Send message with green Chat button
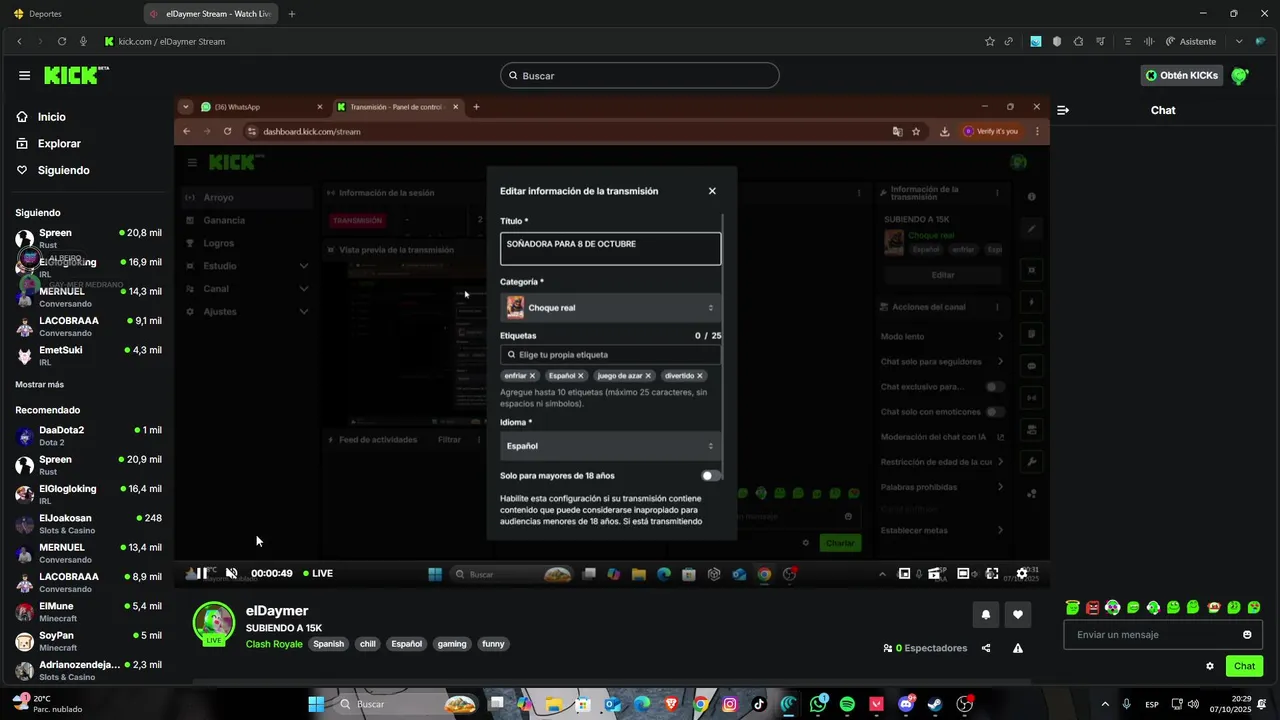Image resolution: width=1280 pixels, height=720 pixels. click(x=1244, y=666)
